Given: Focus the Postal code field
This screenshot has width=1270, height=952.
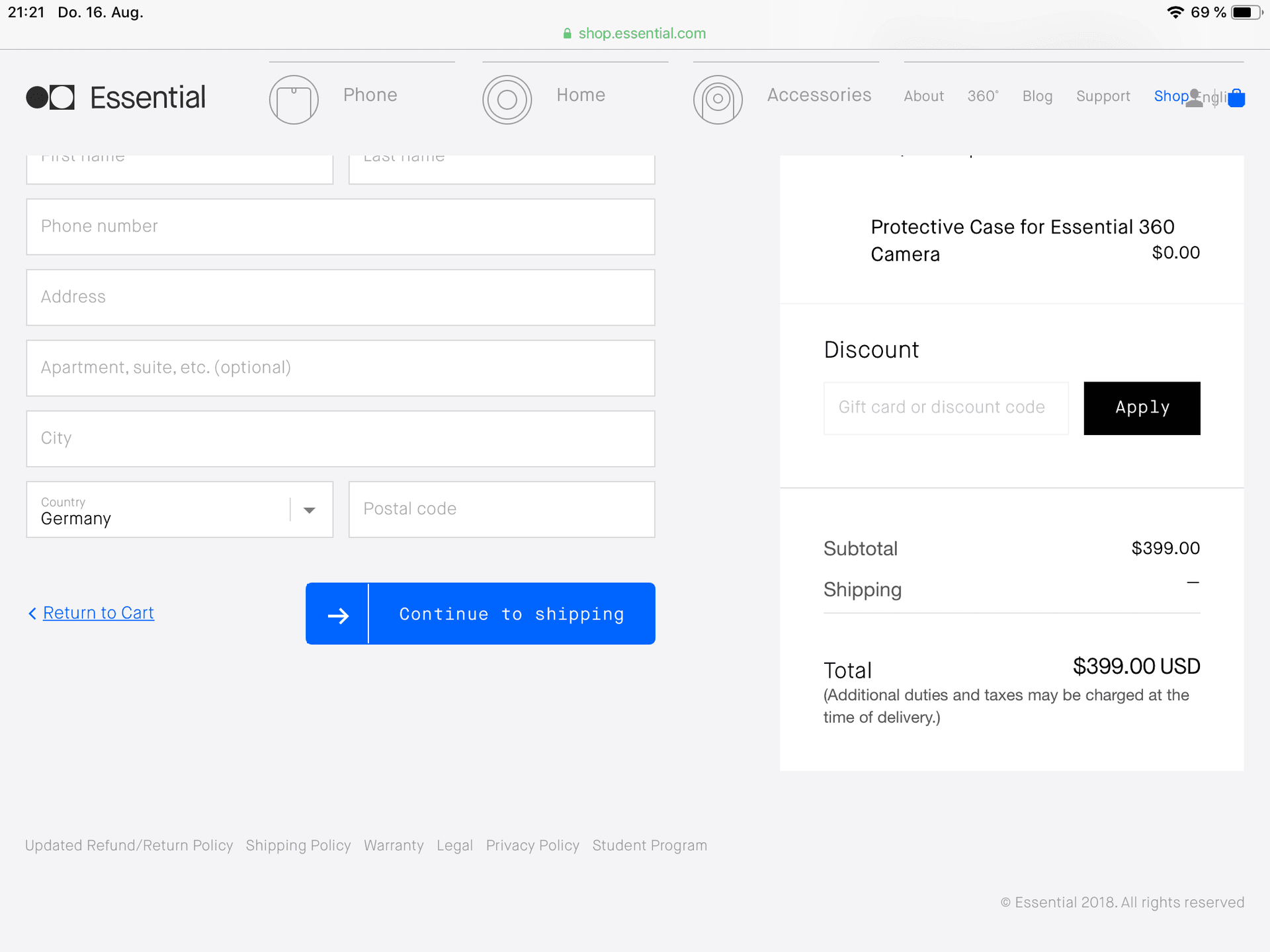Looking at the screenshot, I should click(x=501, y=509).
